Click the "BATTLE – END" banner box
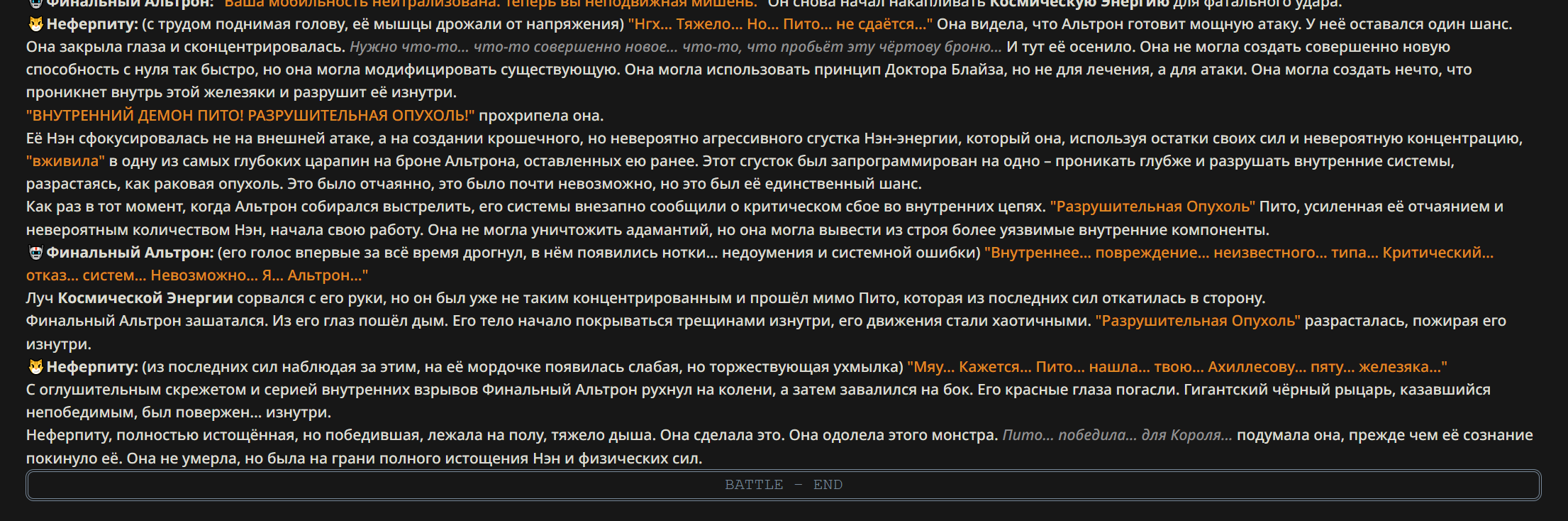Viewport: 1568px width, 521px height. tap(783, 485)
